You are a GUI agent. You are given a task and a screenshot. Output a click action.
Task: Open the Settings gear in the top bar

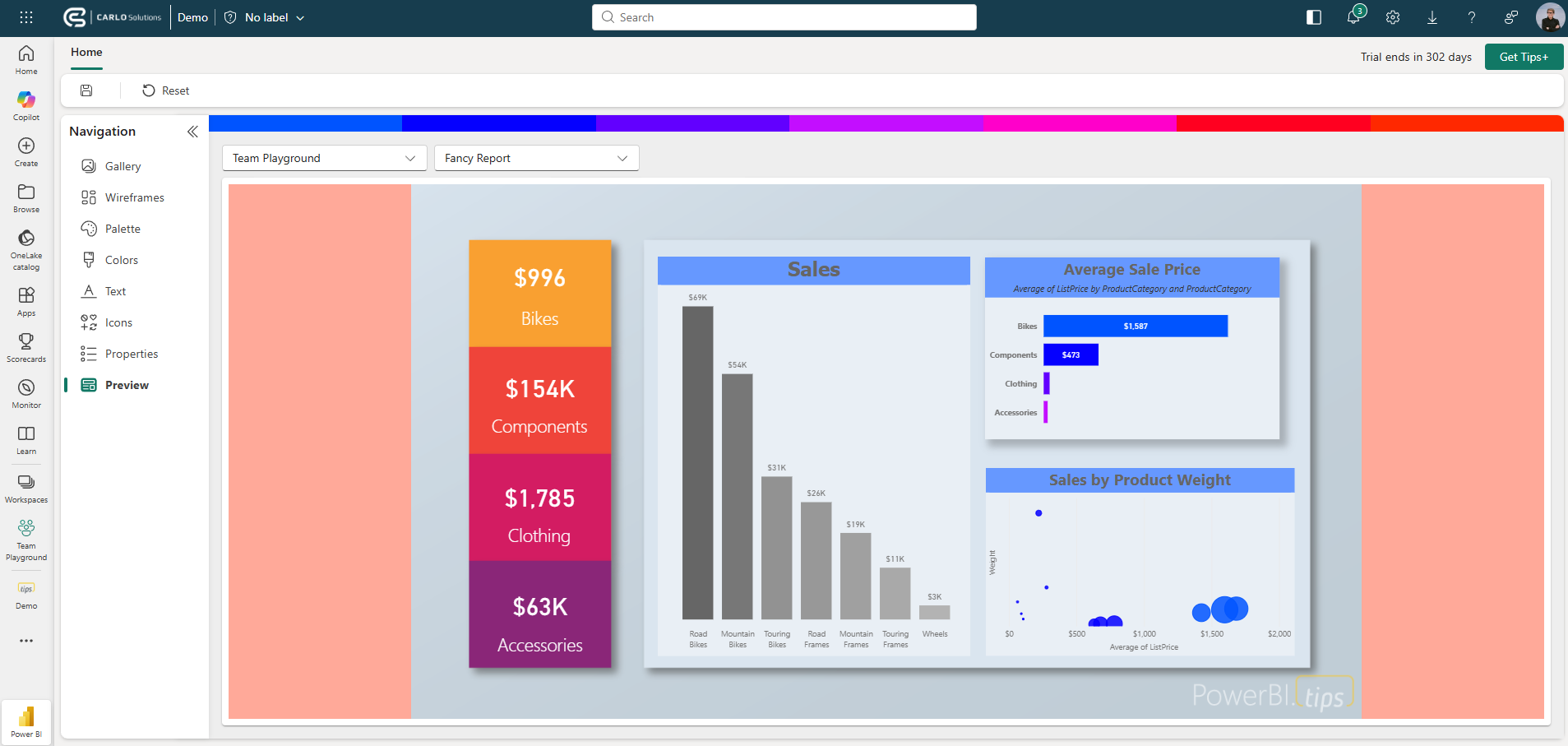click(1392, 17)
